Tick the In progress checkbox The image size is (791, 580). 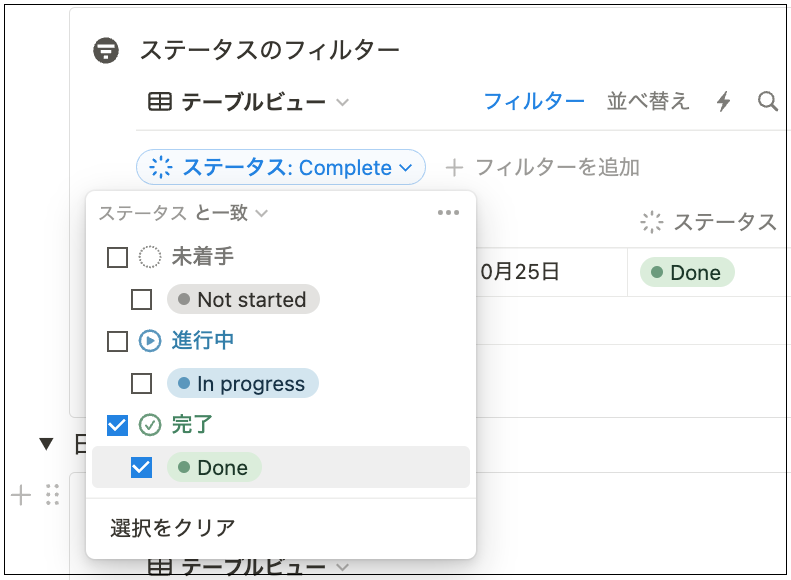click(141, 383)
